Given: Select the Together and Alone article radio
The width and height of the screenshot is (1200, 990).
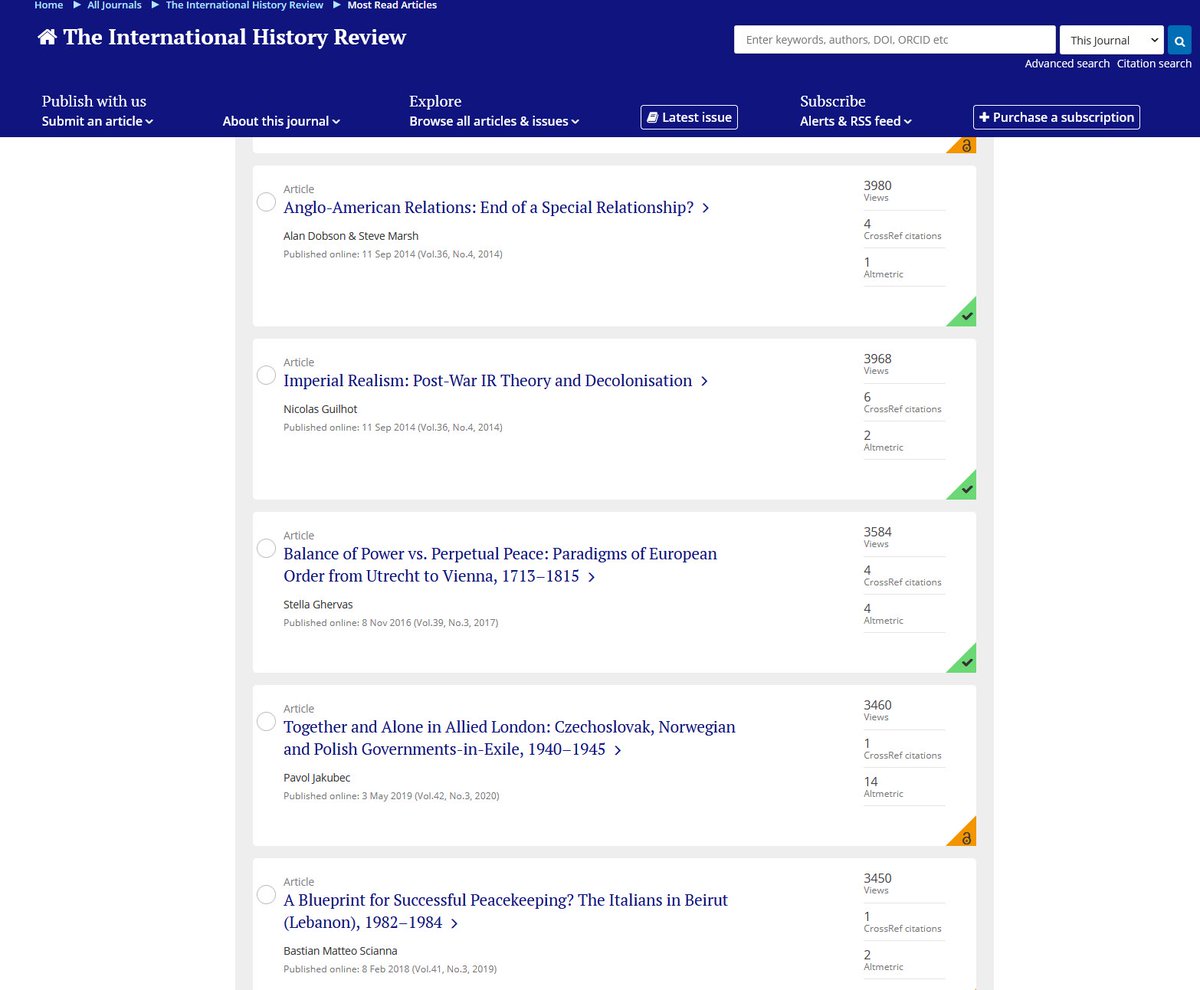Looking at the screenshot, I should coord(266,721).
